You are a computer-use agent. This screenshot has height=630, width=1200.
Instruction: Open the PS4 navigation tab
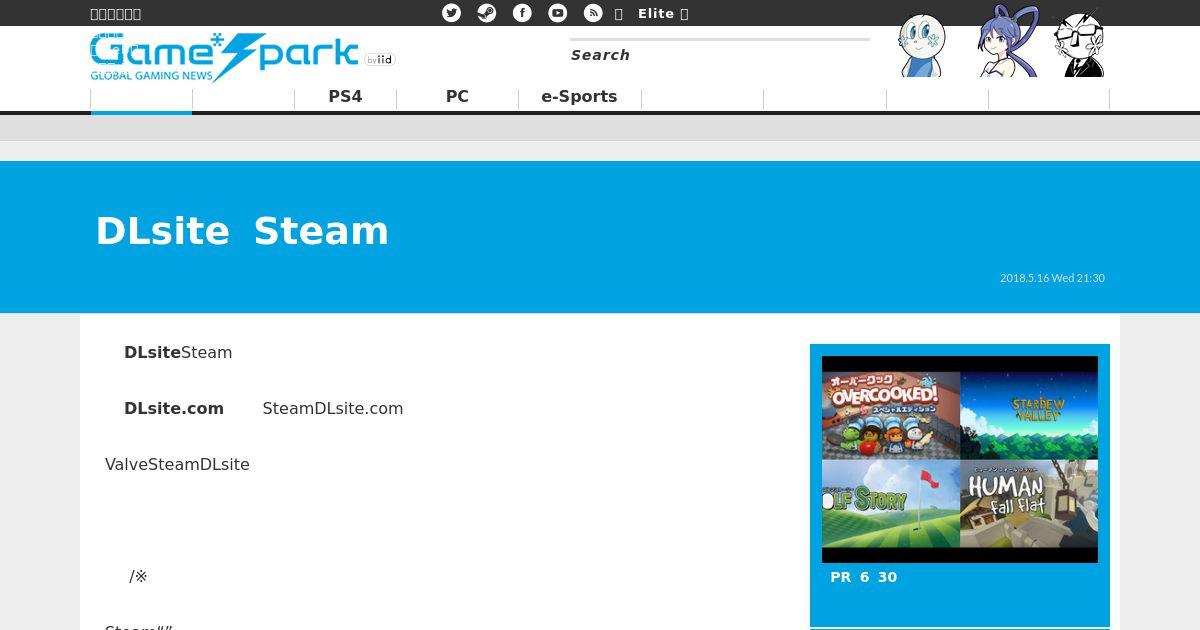345,97
